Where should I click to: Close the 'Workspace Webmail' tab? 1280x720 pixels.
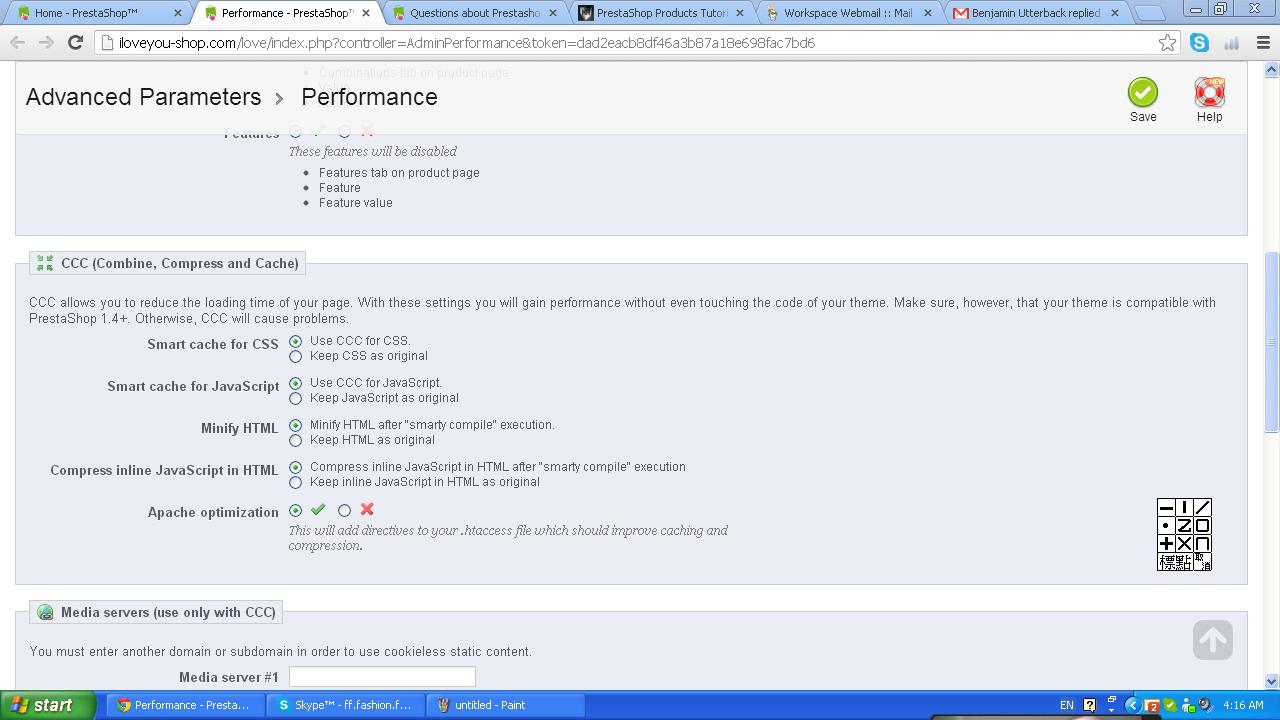(x=927, y=13)
